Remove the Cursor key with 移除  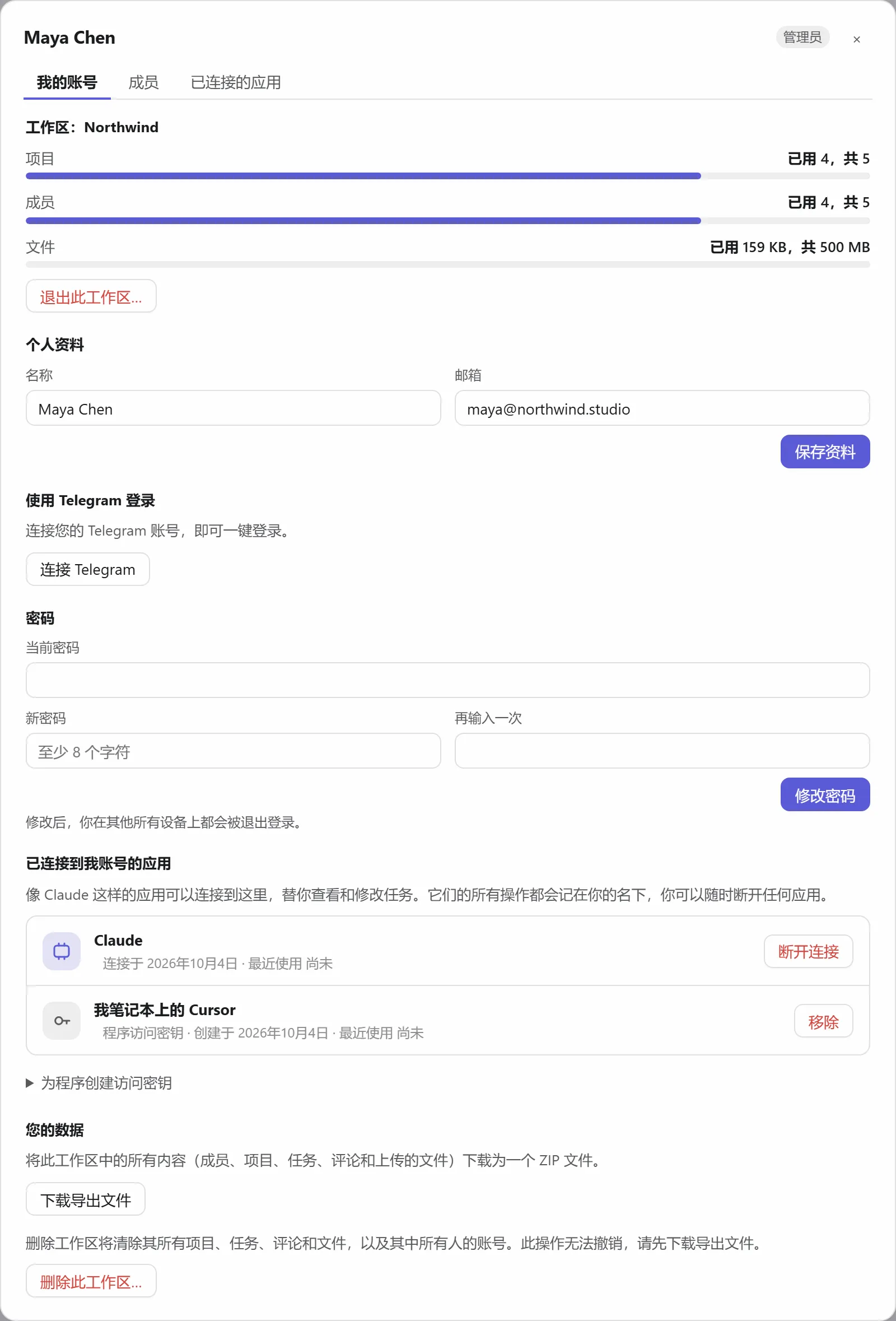coord(824,1021)
